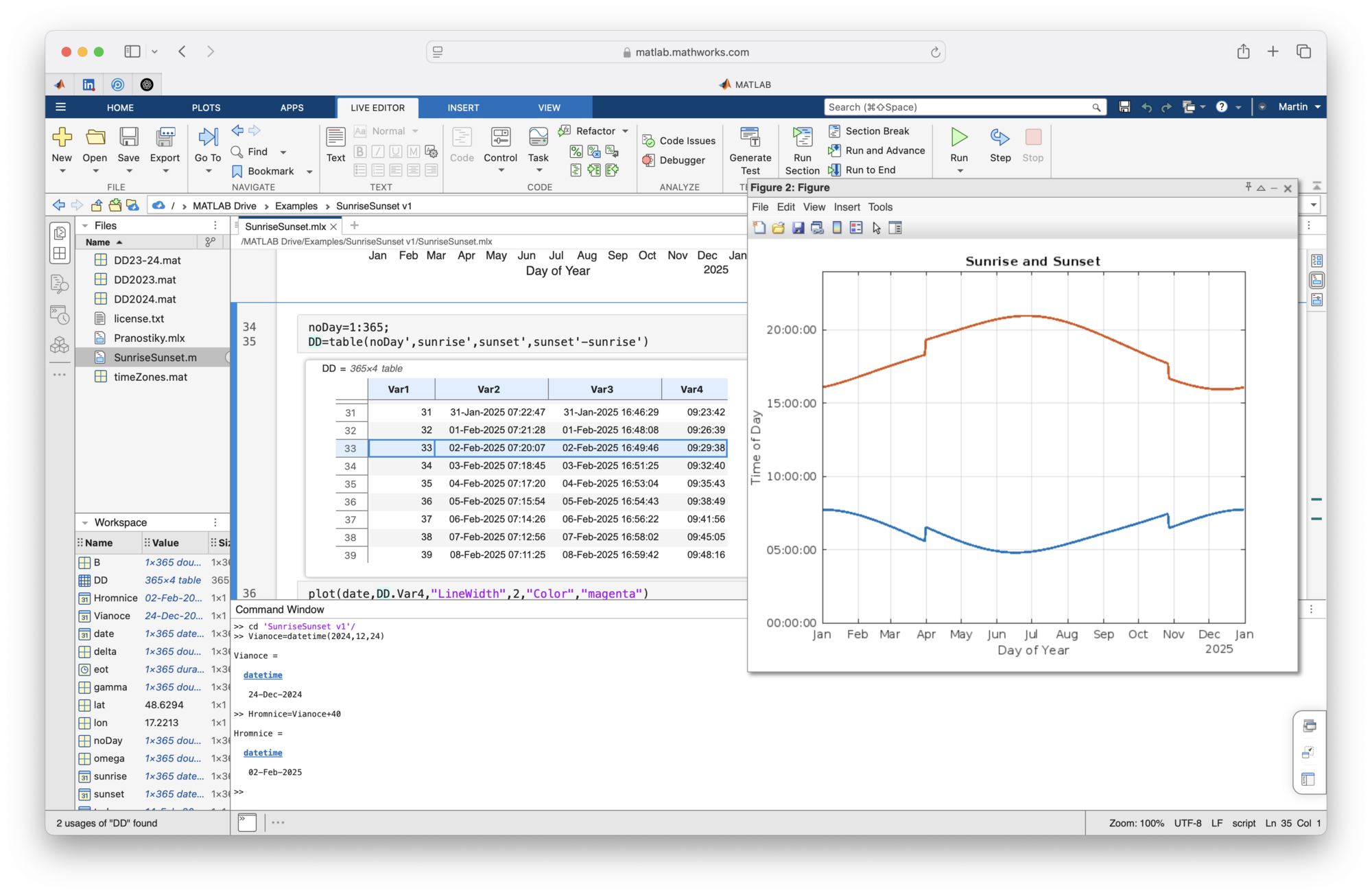Select file Pranostiky.mlx in Files list
The height and width of the screenshot is (895, 1372).
[x=149, y=338]
